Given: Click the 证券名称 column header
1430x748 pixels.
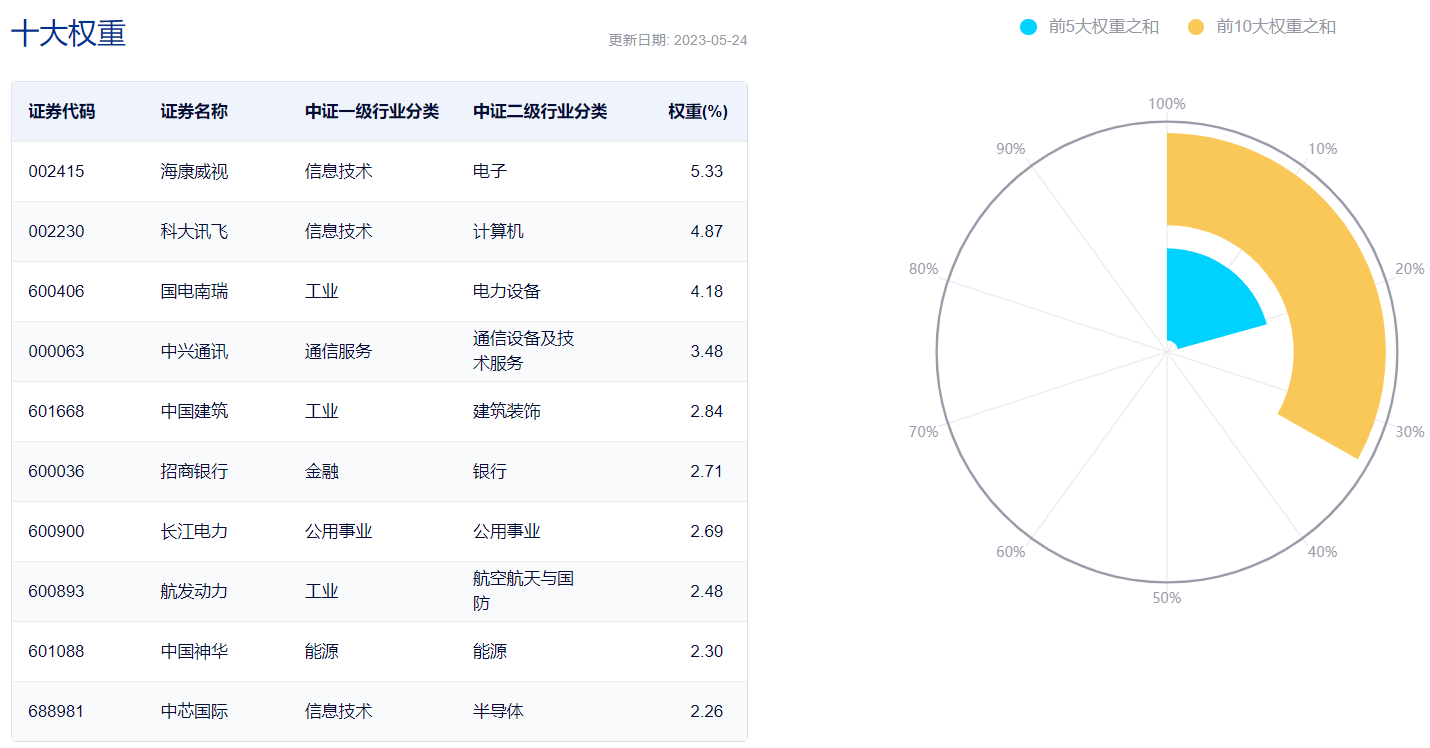Looking at the screenshot, I should 194,112.
